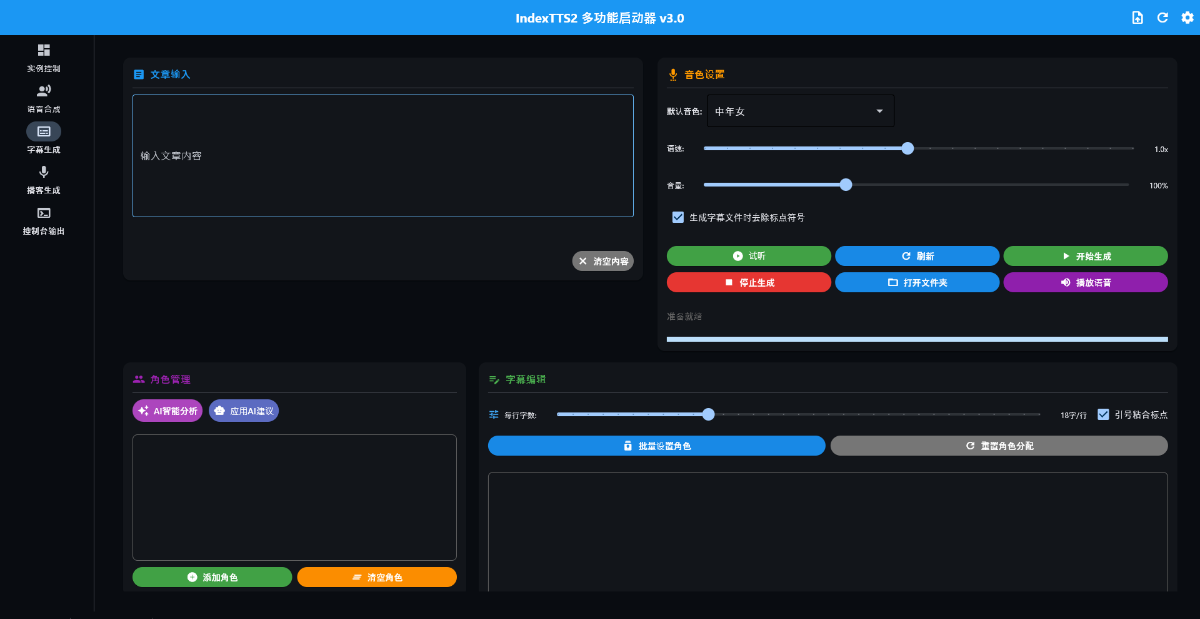
Task: Click the 语速 speed slider handle
Action: (908, 148)
